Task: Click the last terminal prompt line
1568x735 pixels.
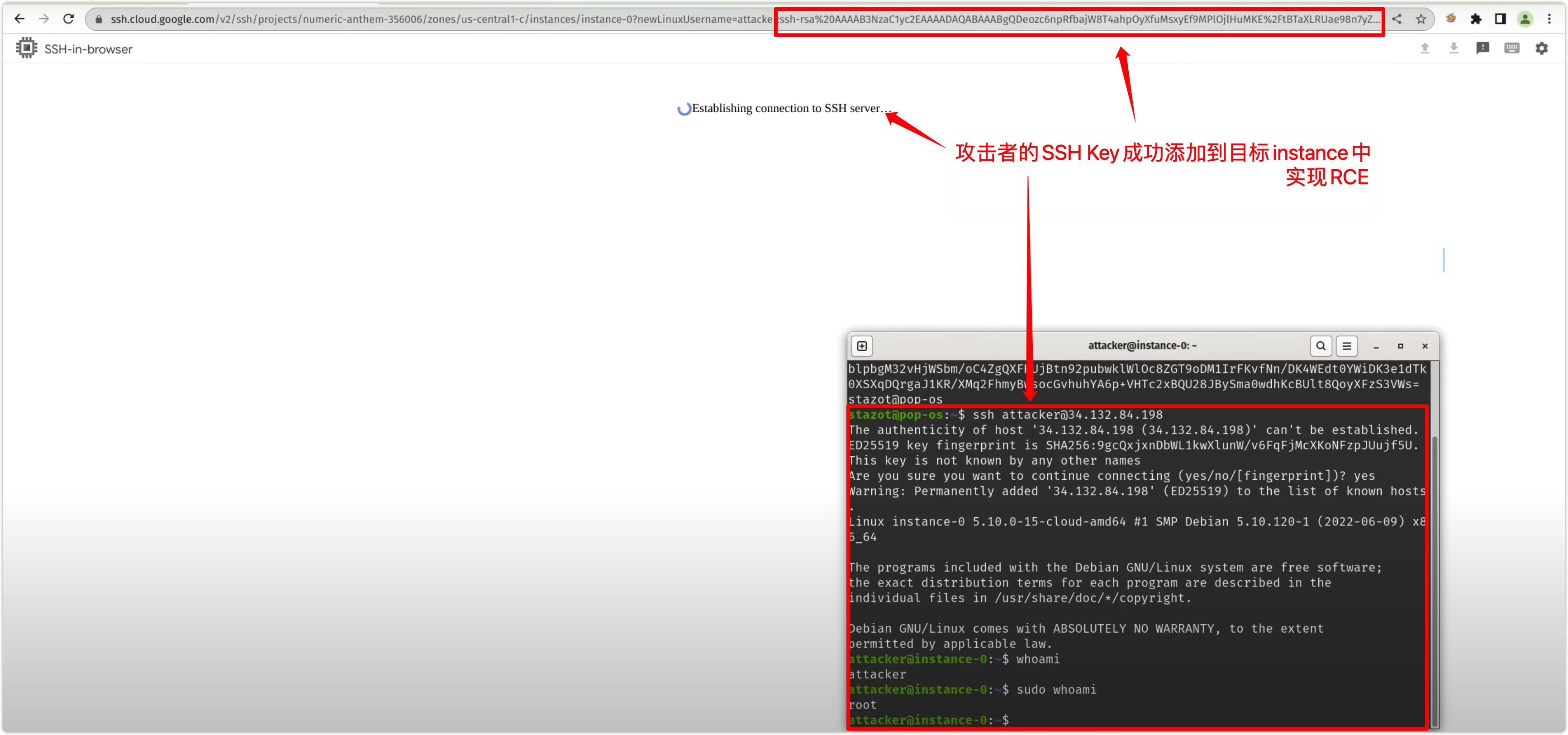Action: (x=929, y=720)
